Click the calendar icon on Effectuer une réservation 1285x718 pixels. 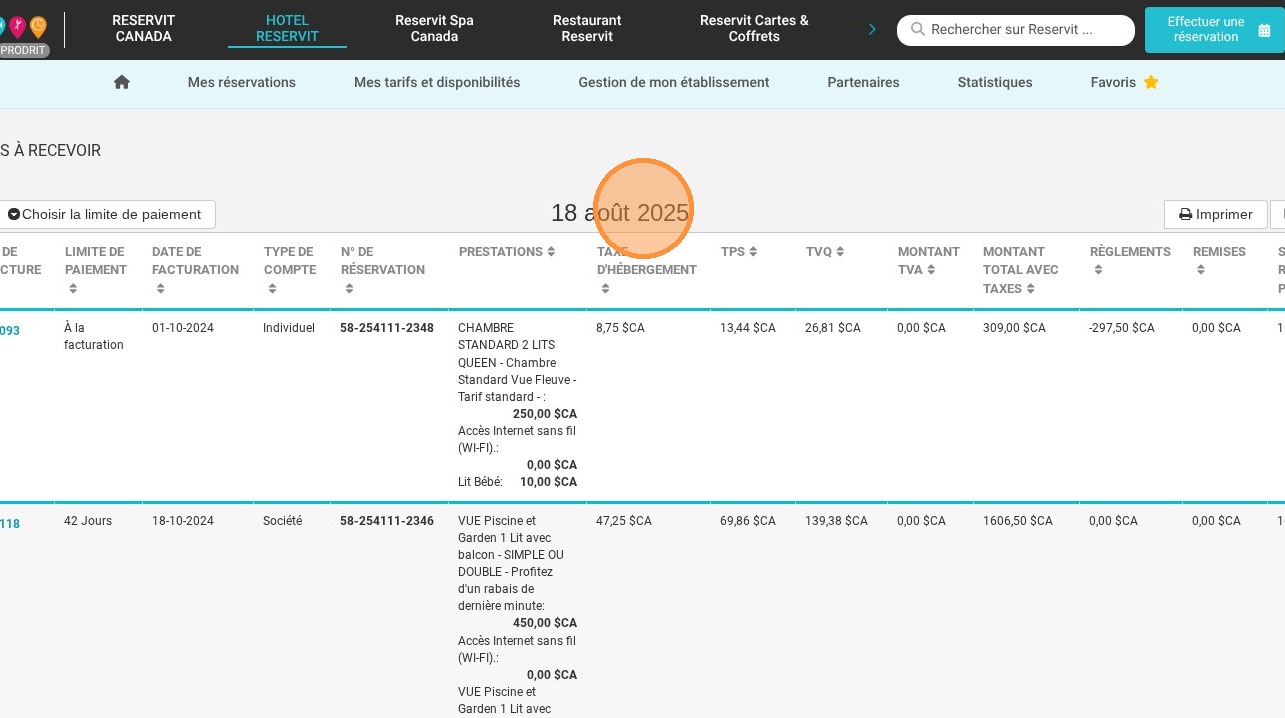[x=1264, y=30]
